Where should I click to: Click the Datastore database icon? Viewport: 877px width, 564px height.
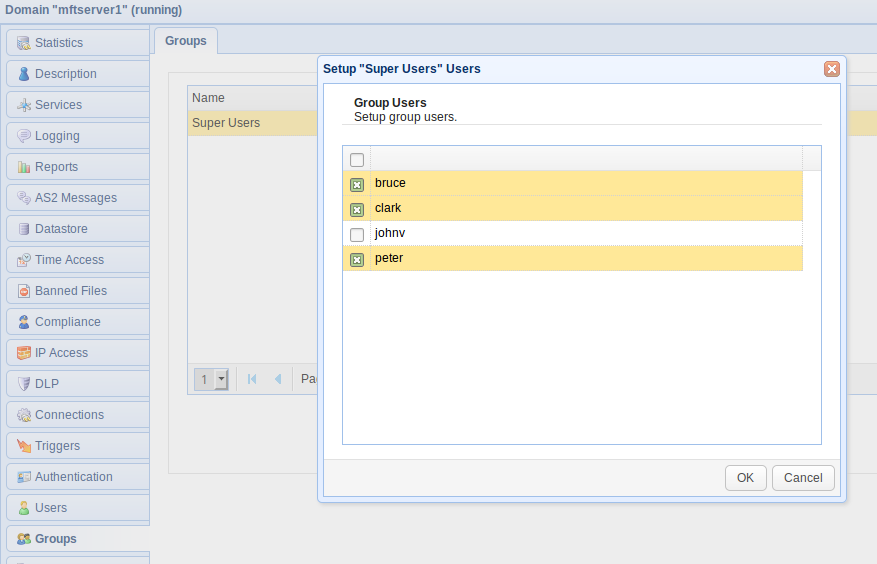pyautogui.click(x=24, y=229)
